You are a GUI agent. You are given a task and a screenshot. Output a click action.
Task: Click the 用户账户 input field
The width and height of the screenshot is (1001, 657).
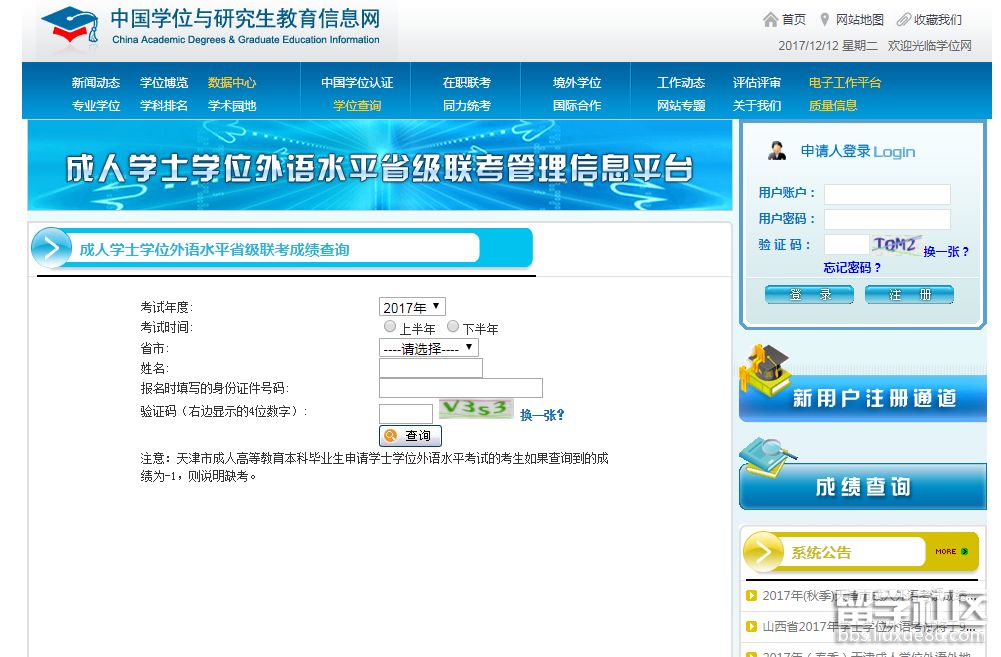tap(886, 193)
